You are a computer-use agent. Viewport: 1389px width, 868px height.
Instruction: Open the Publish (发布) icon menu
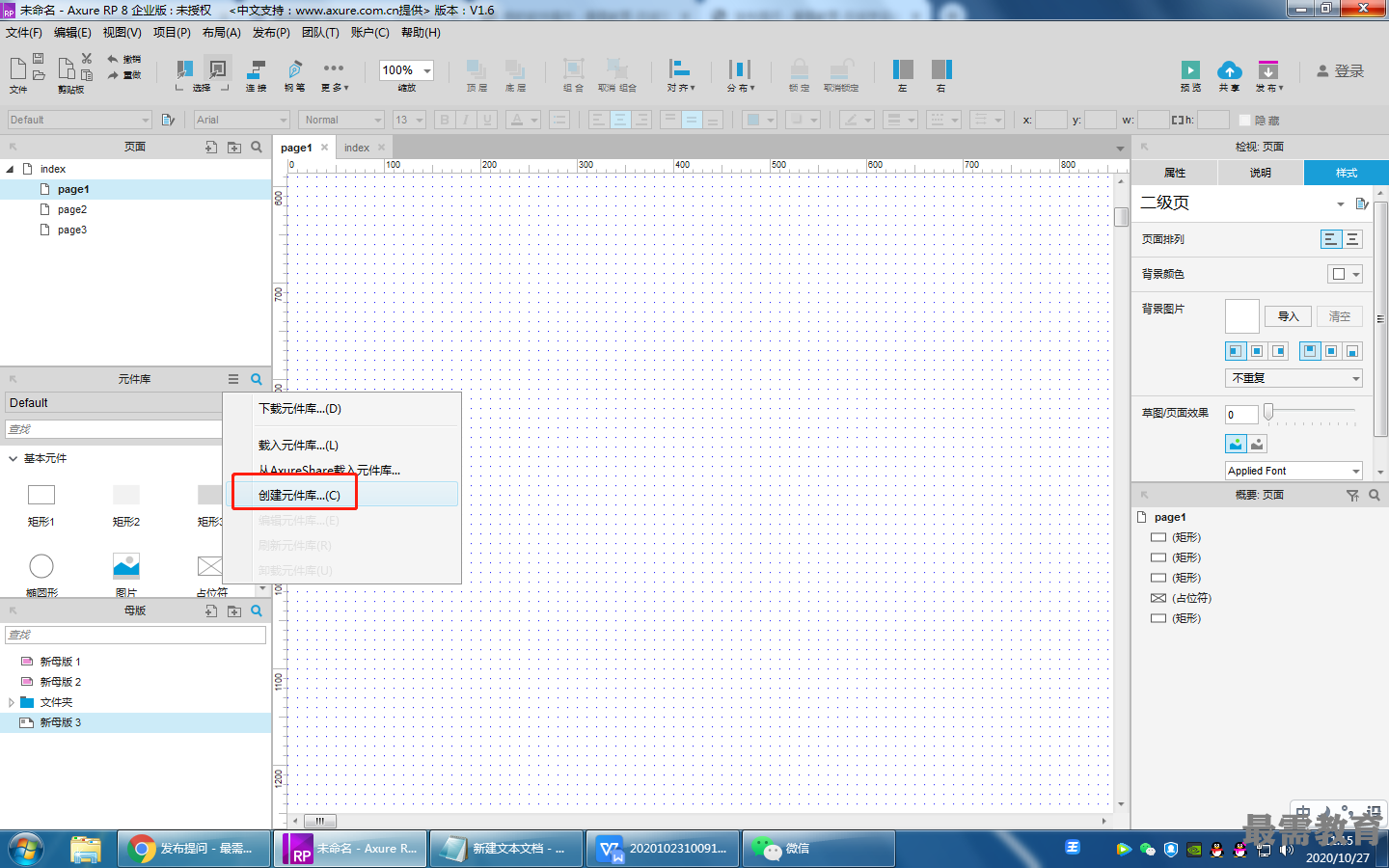[x=1268, y=69]
